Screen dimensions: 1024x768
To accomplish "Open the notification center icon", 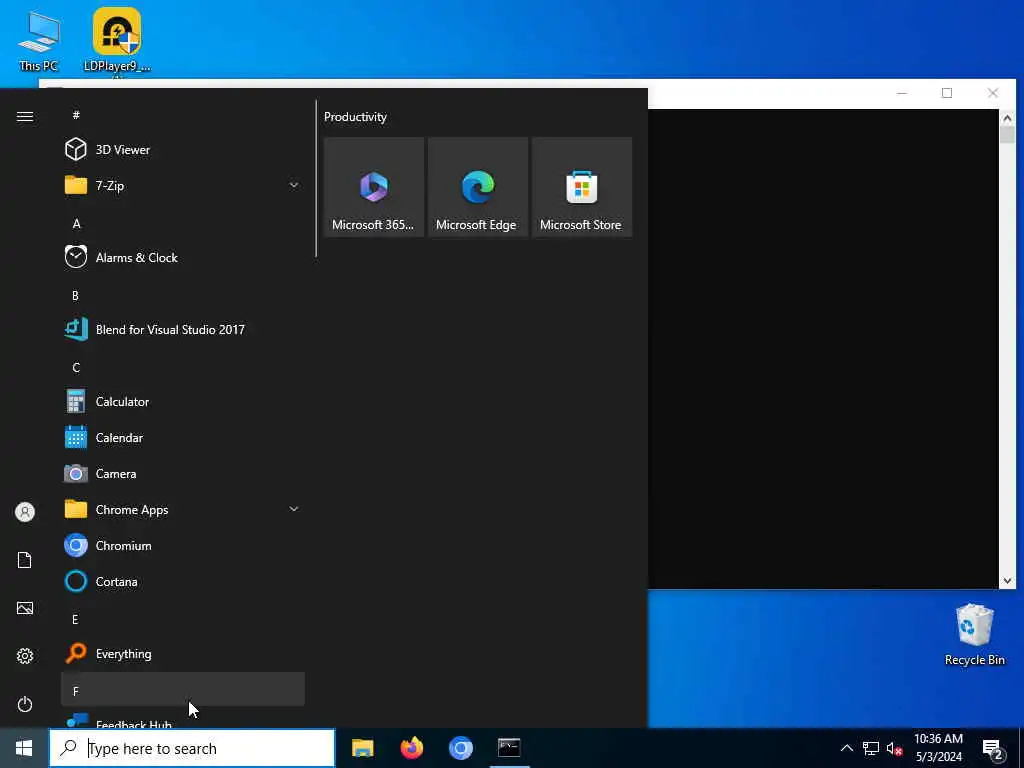I will coord(993,748).
